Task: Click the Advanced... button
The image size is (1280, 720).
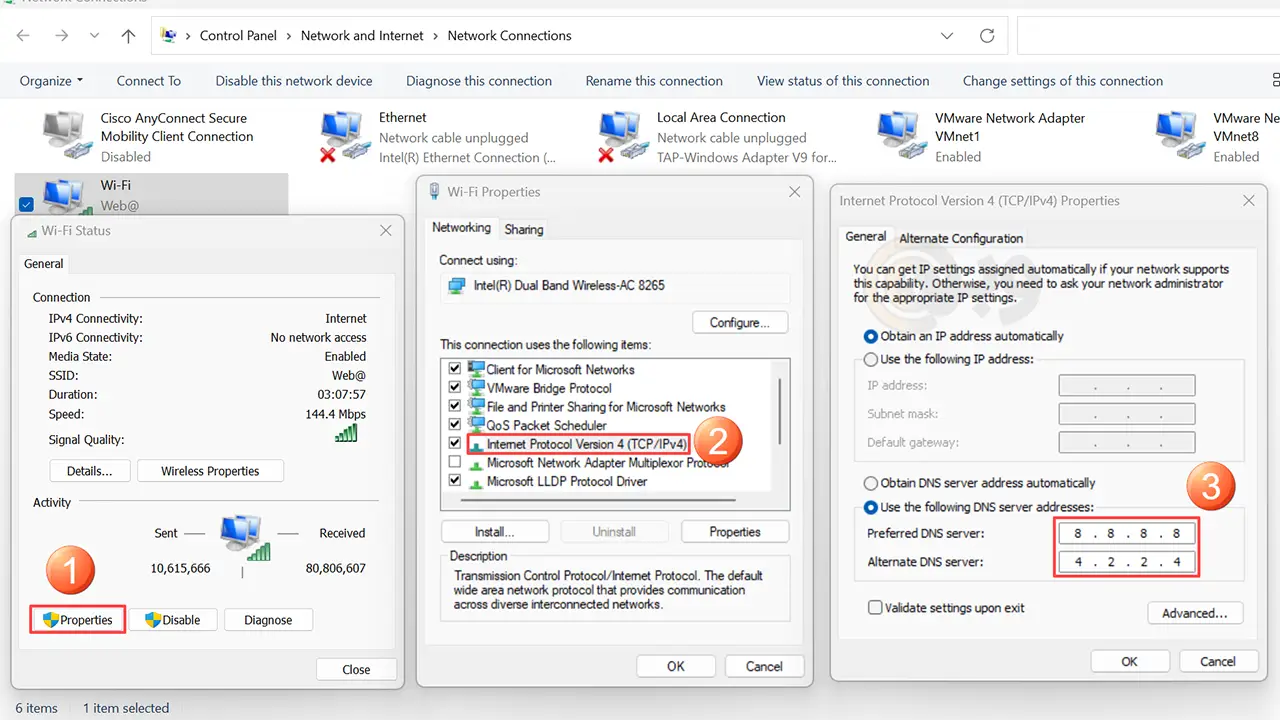Action: 1194,613
